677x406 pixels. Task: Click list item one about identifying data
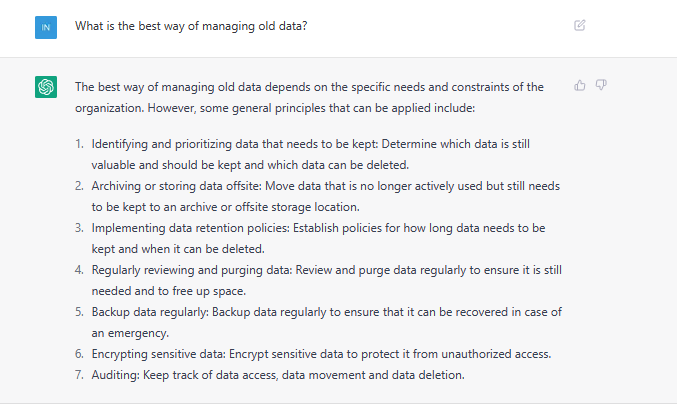(x=310, y=154)
